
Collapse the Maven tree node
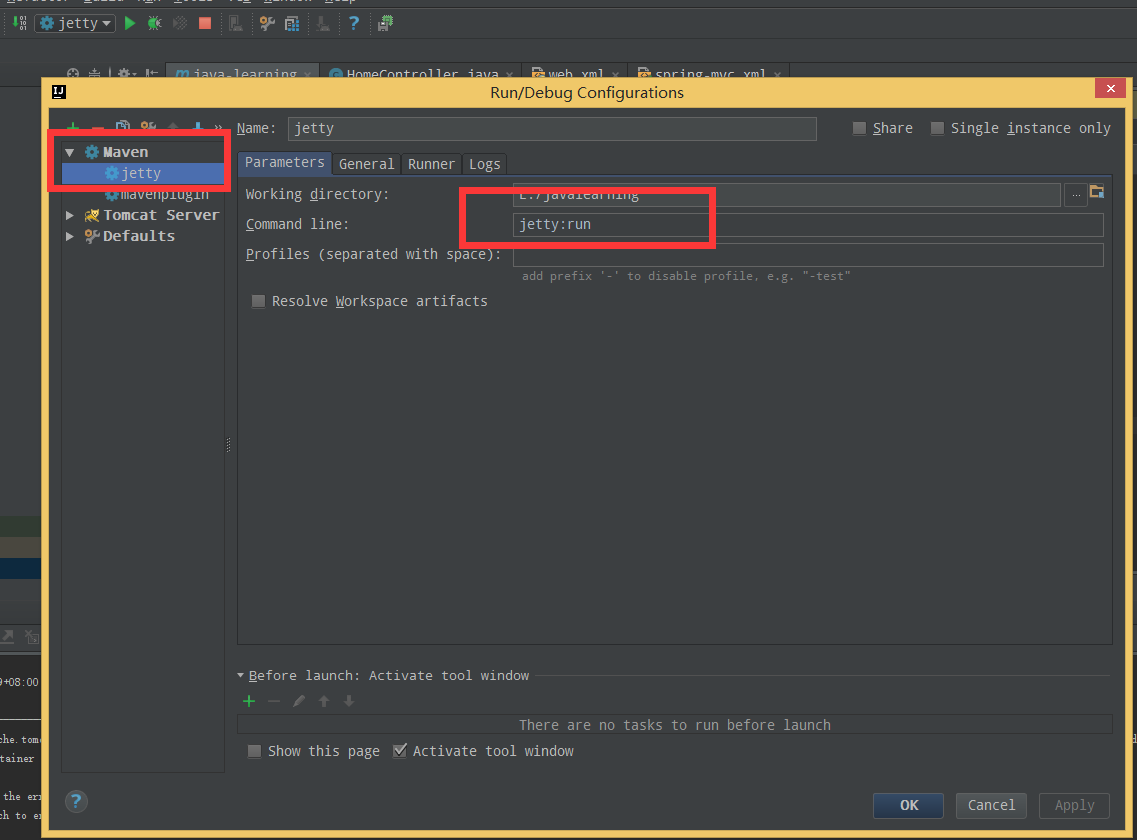click(70, 152)
